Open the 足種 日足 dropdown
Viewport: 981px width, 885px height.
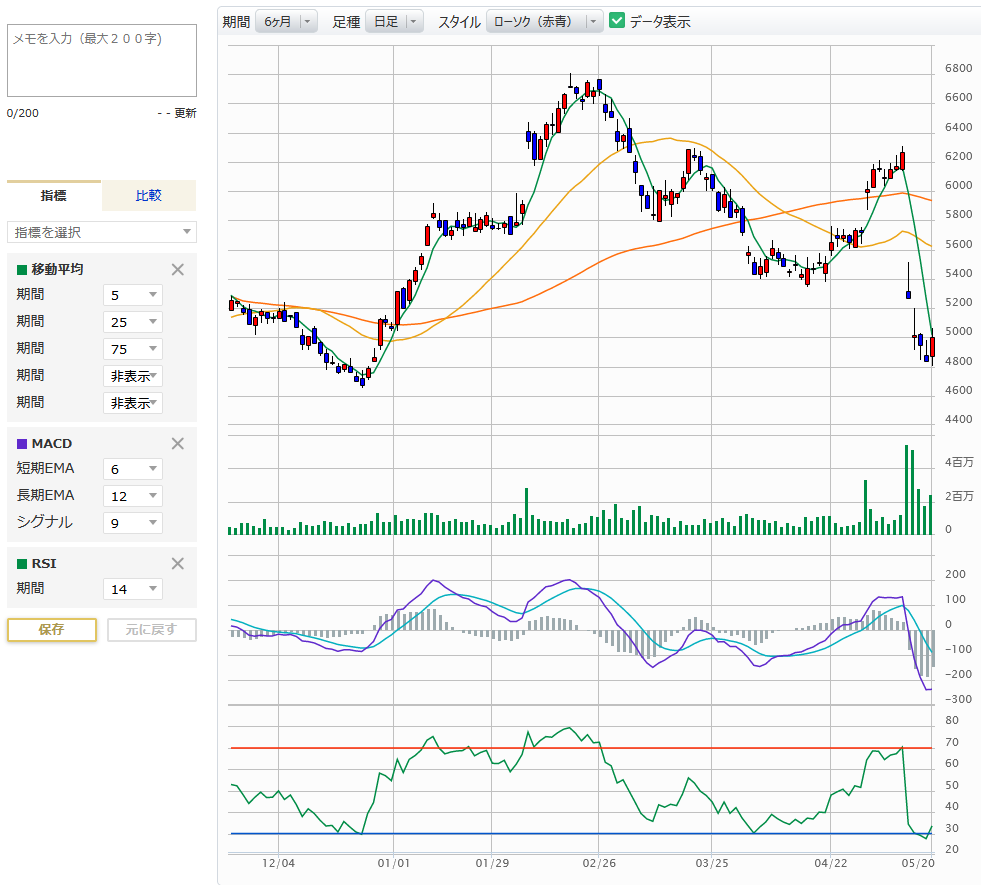point(393,21)
